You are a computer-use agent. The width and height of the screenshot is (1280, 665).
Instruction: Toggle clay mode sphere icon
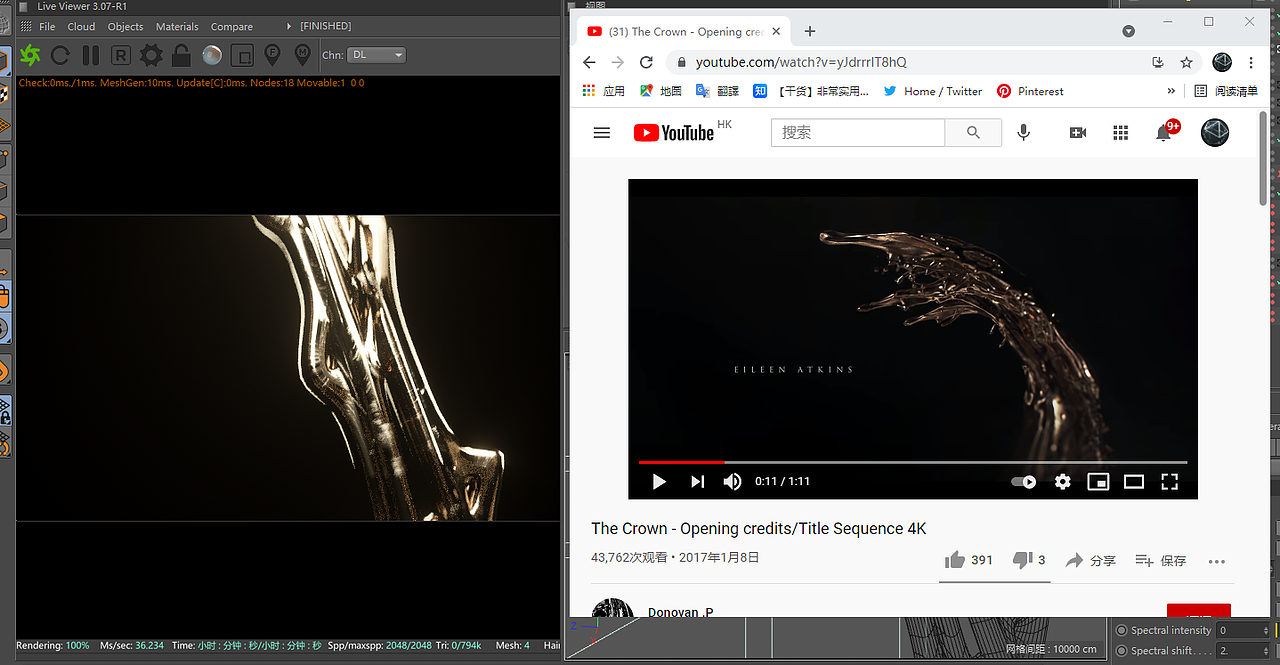212,55
